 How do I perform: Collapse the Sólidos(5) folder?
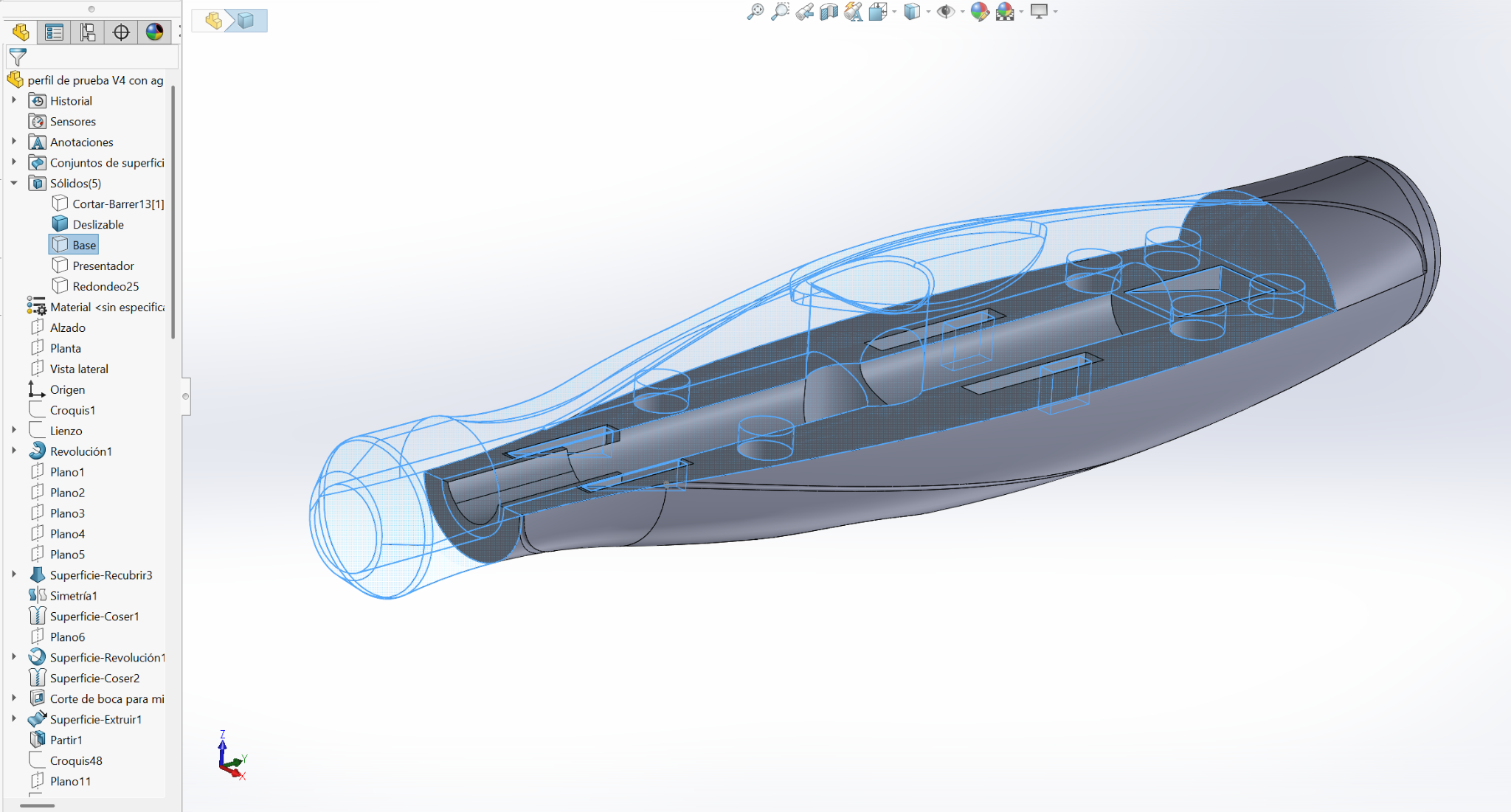(x=14, y=182)
